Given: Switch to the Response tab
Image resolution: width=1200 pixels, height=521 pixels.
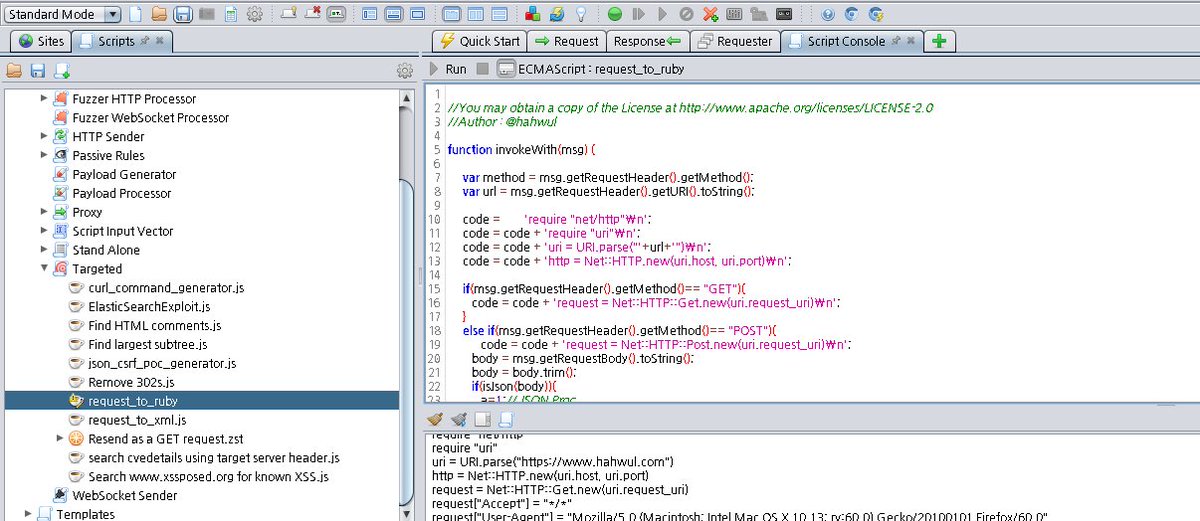Looking at the screenshot, I should (647, 41).
